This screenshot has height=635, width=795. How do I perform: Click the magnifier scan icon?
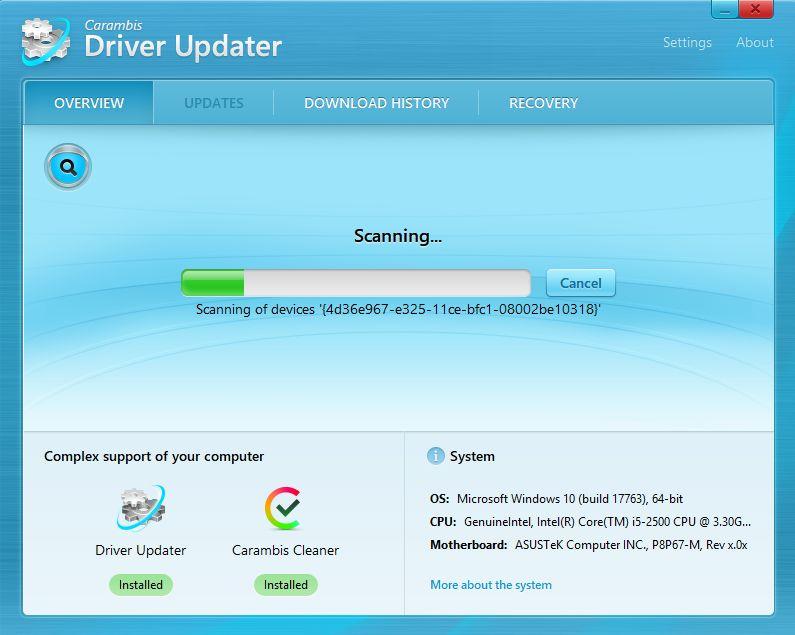pyautogui.click(x=68, y=167)
